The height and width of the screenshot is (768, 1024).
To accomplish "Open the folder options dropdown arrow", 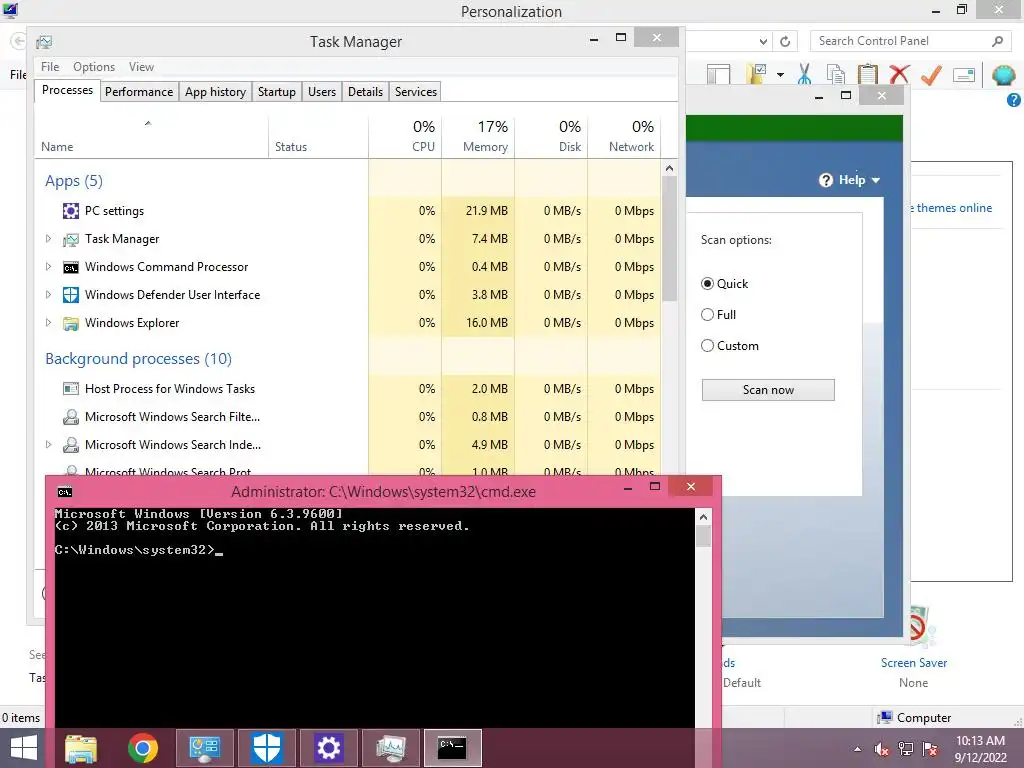I will pyautogui.click(x=780, y=75).
